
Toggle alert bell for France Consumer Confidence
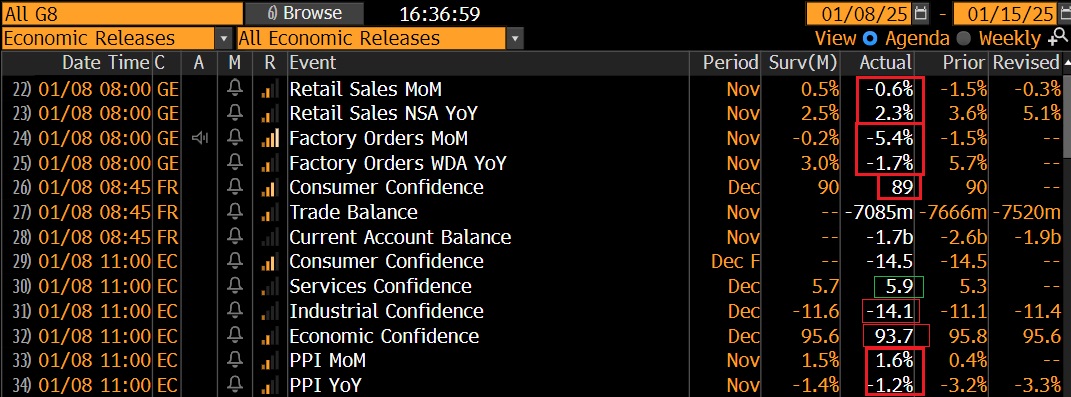point(235,187)
